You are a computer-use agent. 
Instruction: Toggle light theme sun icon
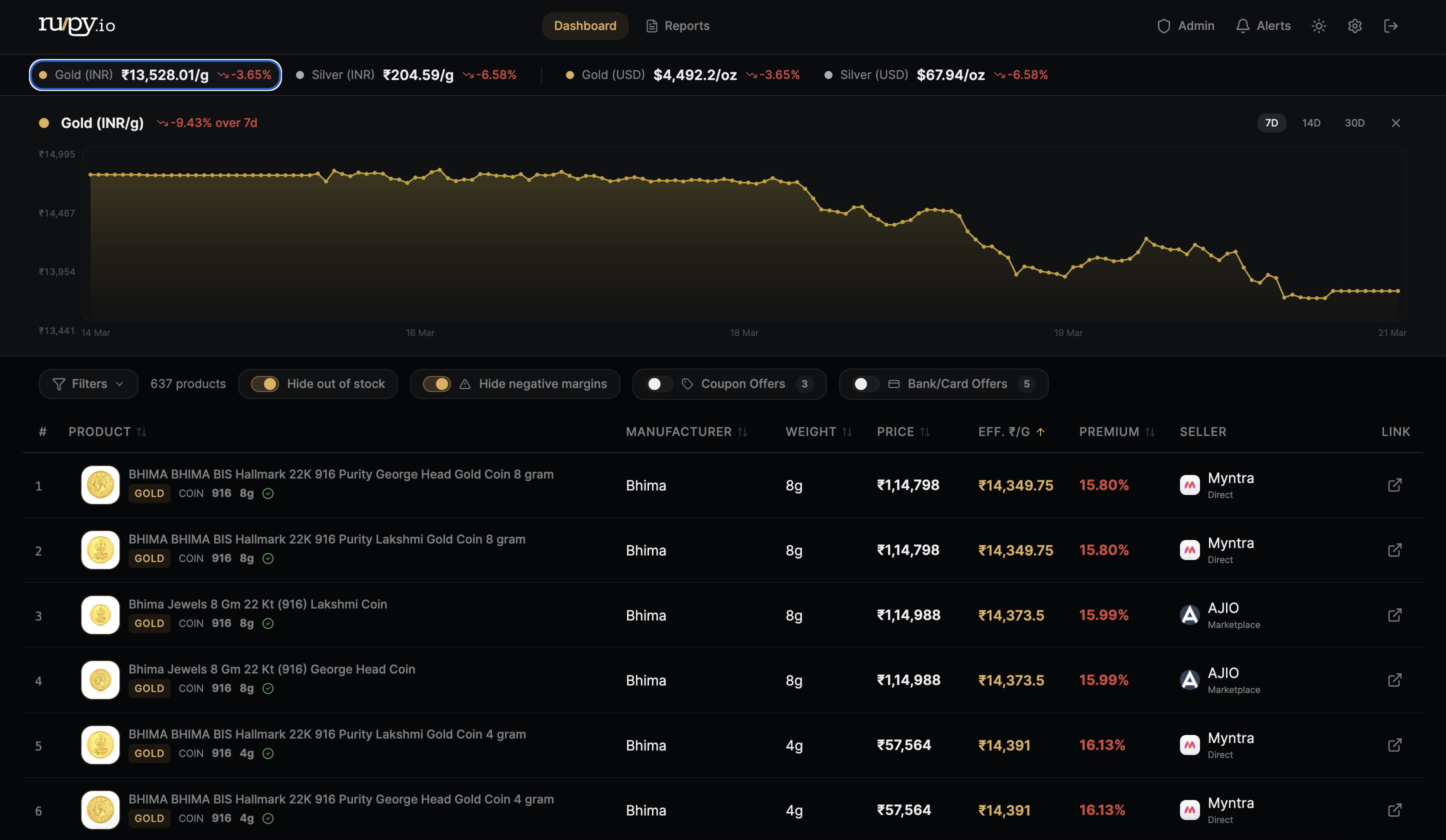[x=1318, y=26]
